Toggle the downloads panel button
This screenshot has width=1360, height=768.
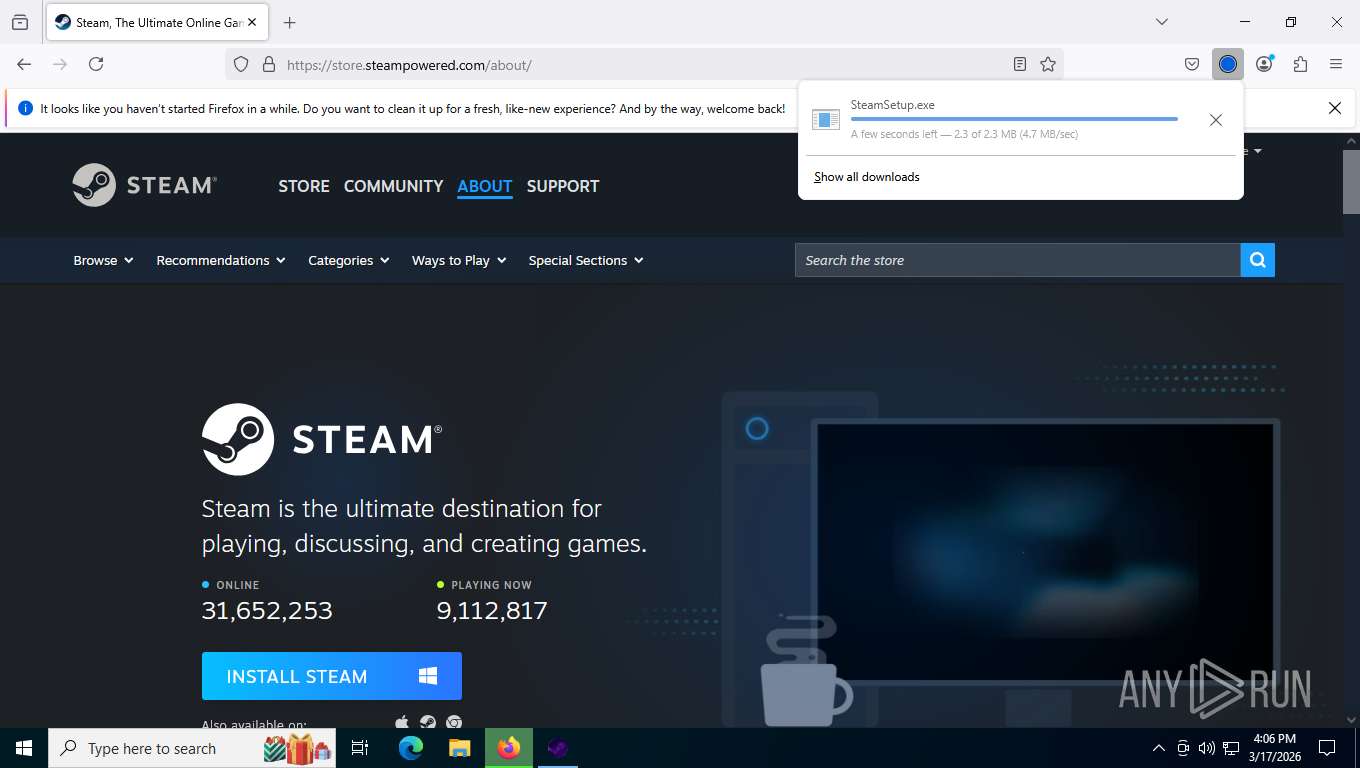click(x=1228, y=64)
